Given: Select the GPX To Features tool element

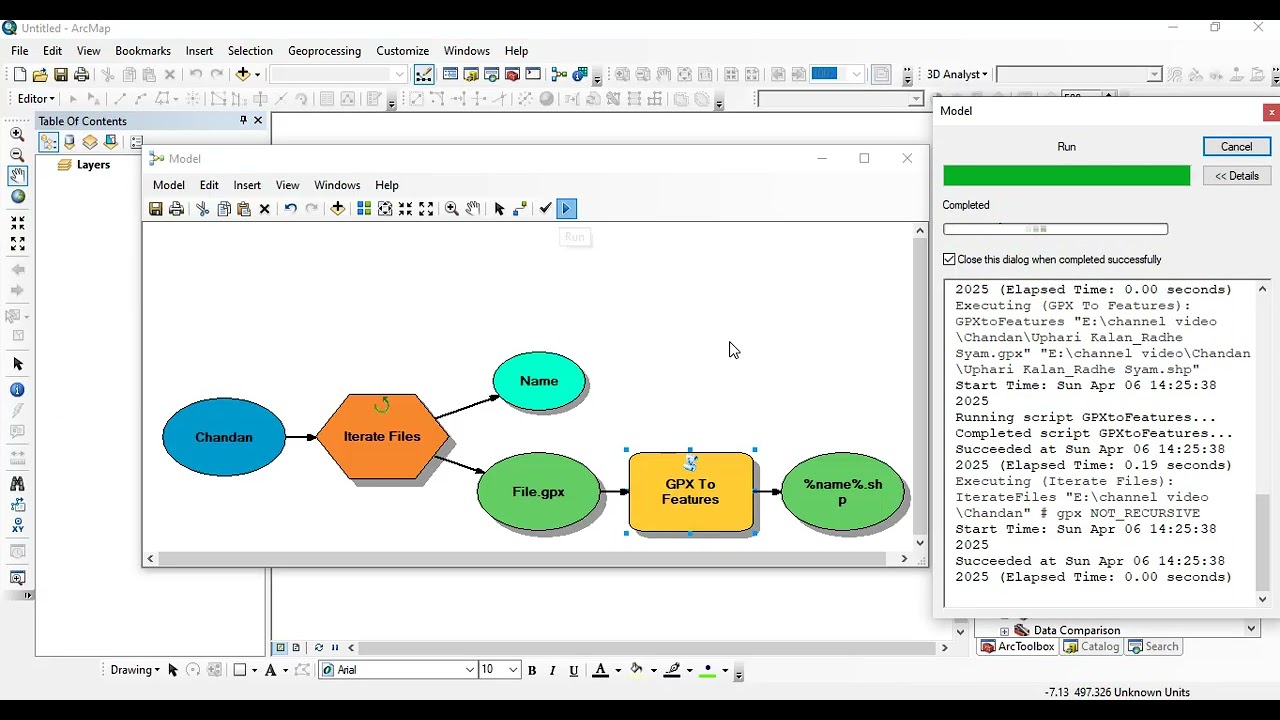Looking at the screenshot, I should tap(691, 491).
